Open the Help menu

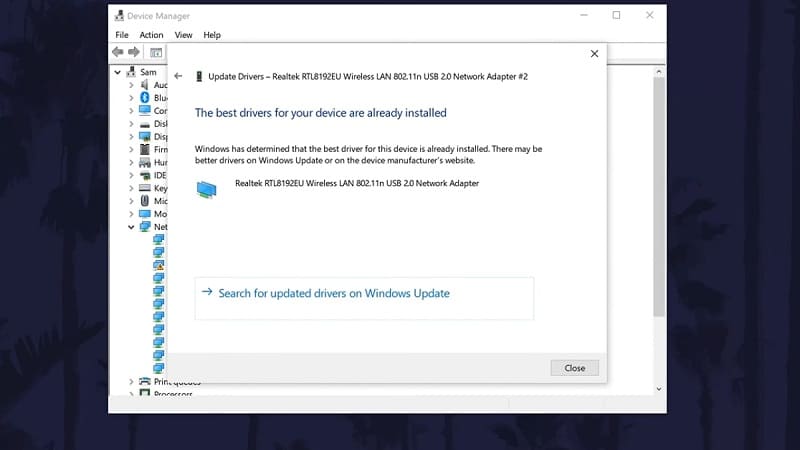[x=212, y=35]
